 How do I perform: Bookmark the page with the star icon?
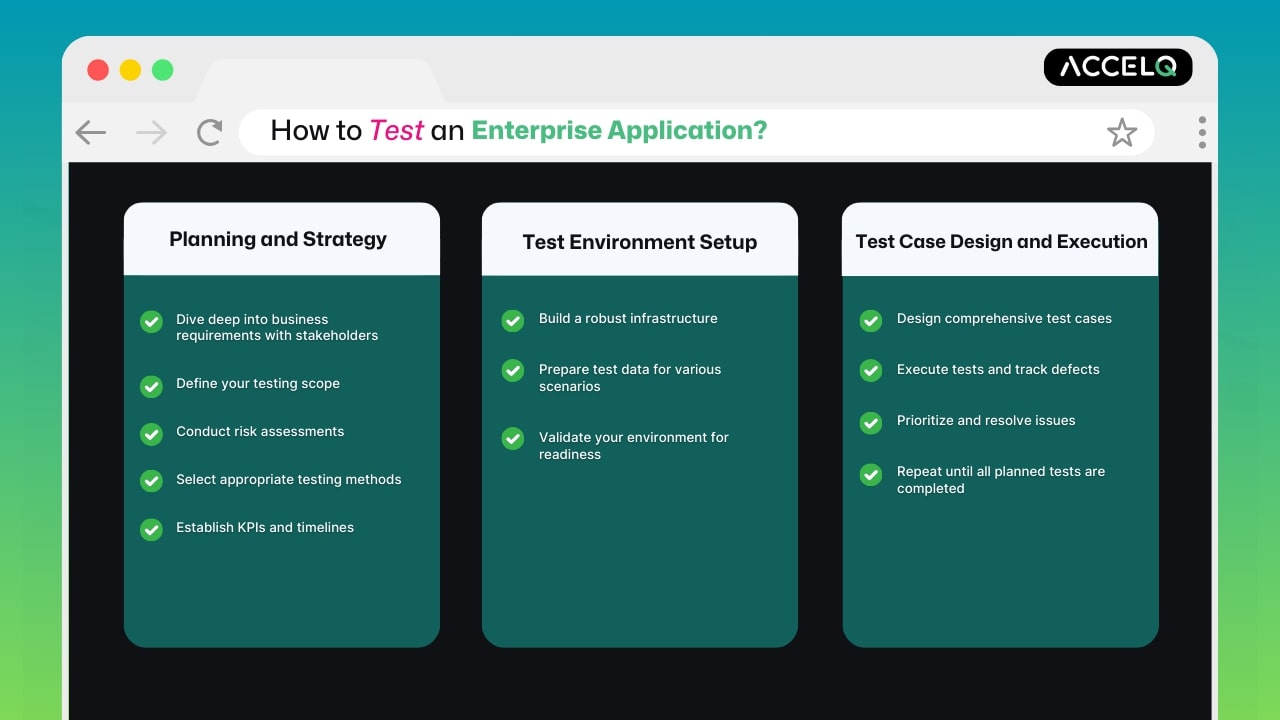tap(1122, 131)
